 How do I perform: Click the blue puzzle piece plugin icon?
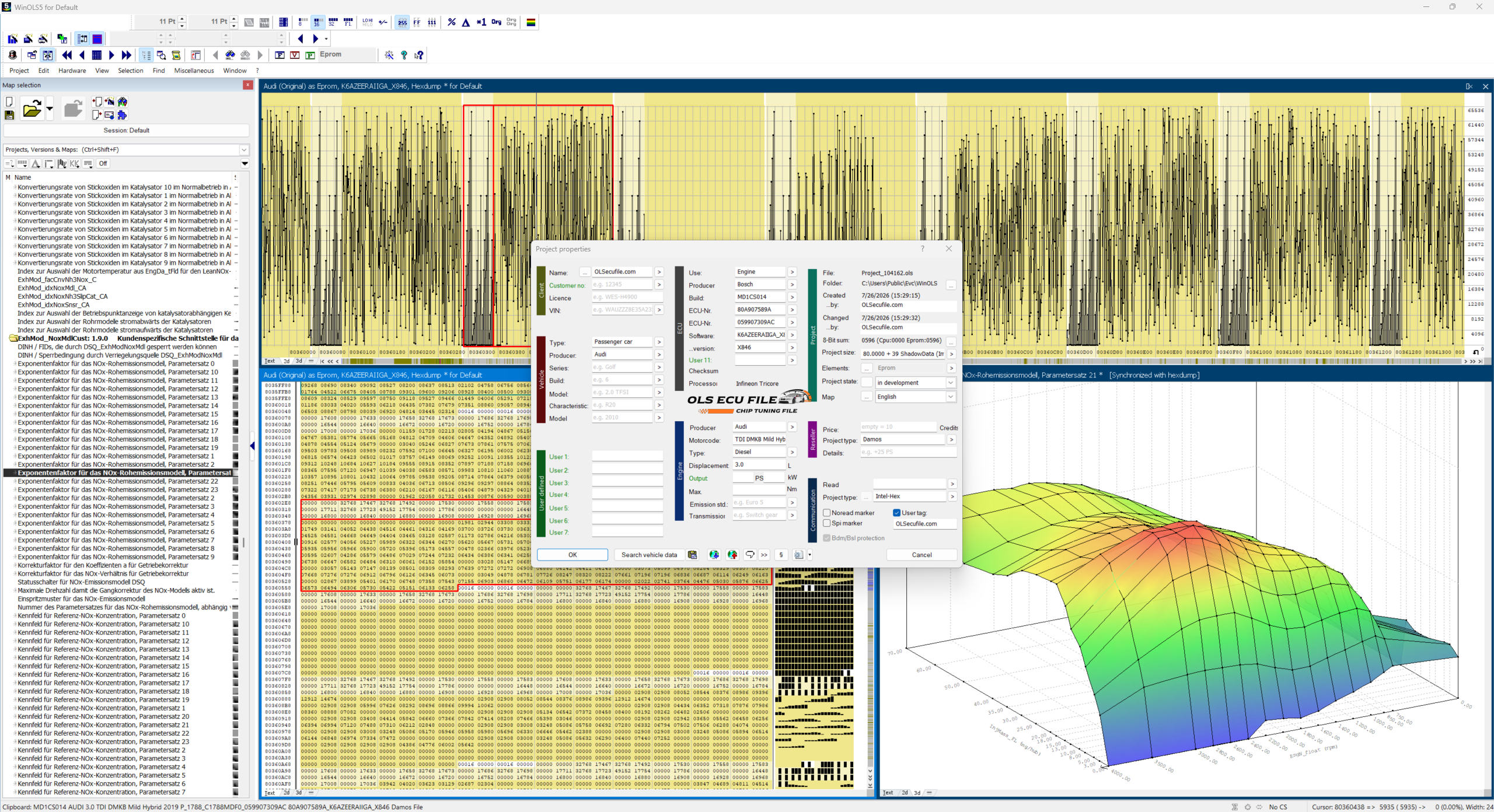122,115
